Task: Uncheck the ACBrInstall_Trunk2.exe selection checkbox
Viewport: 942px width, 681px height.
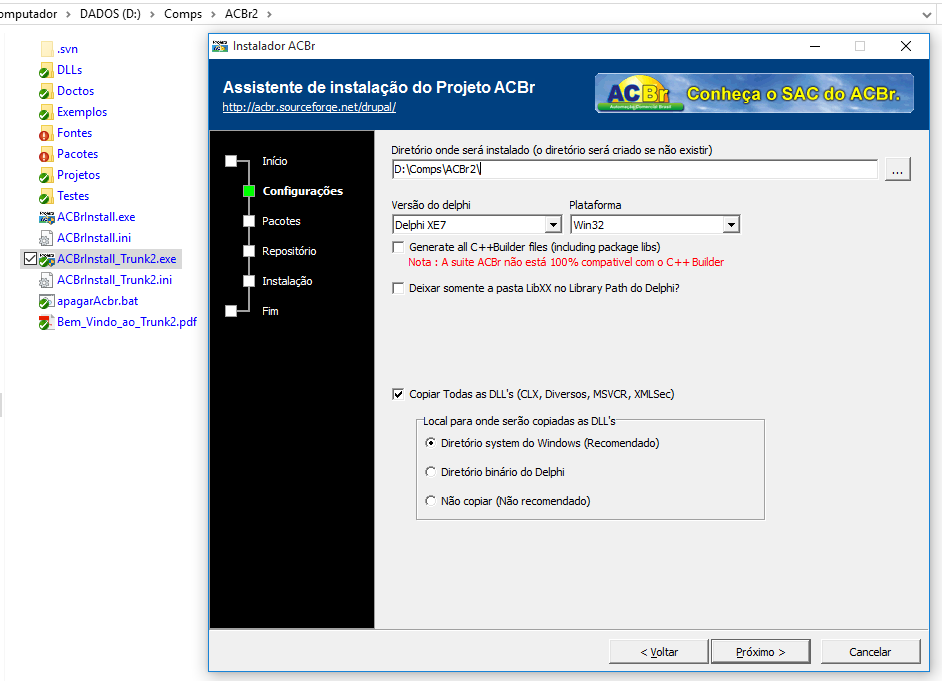Action: point(30,259)
